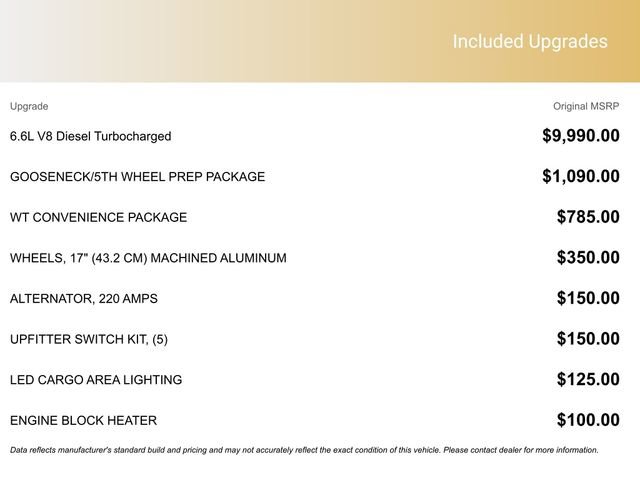Image resolution: width=640 pixels, height=480 pixels.
Task: Click the $350.00 price
Action: 587,258
